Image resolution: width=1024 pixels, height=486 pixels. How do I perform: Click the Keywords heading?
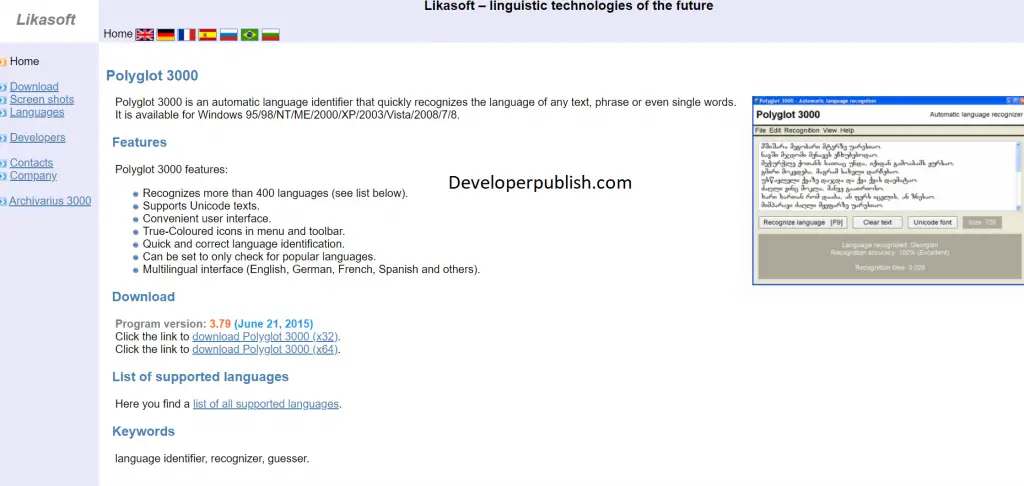coord(144,432)
